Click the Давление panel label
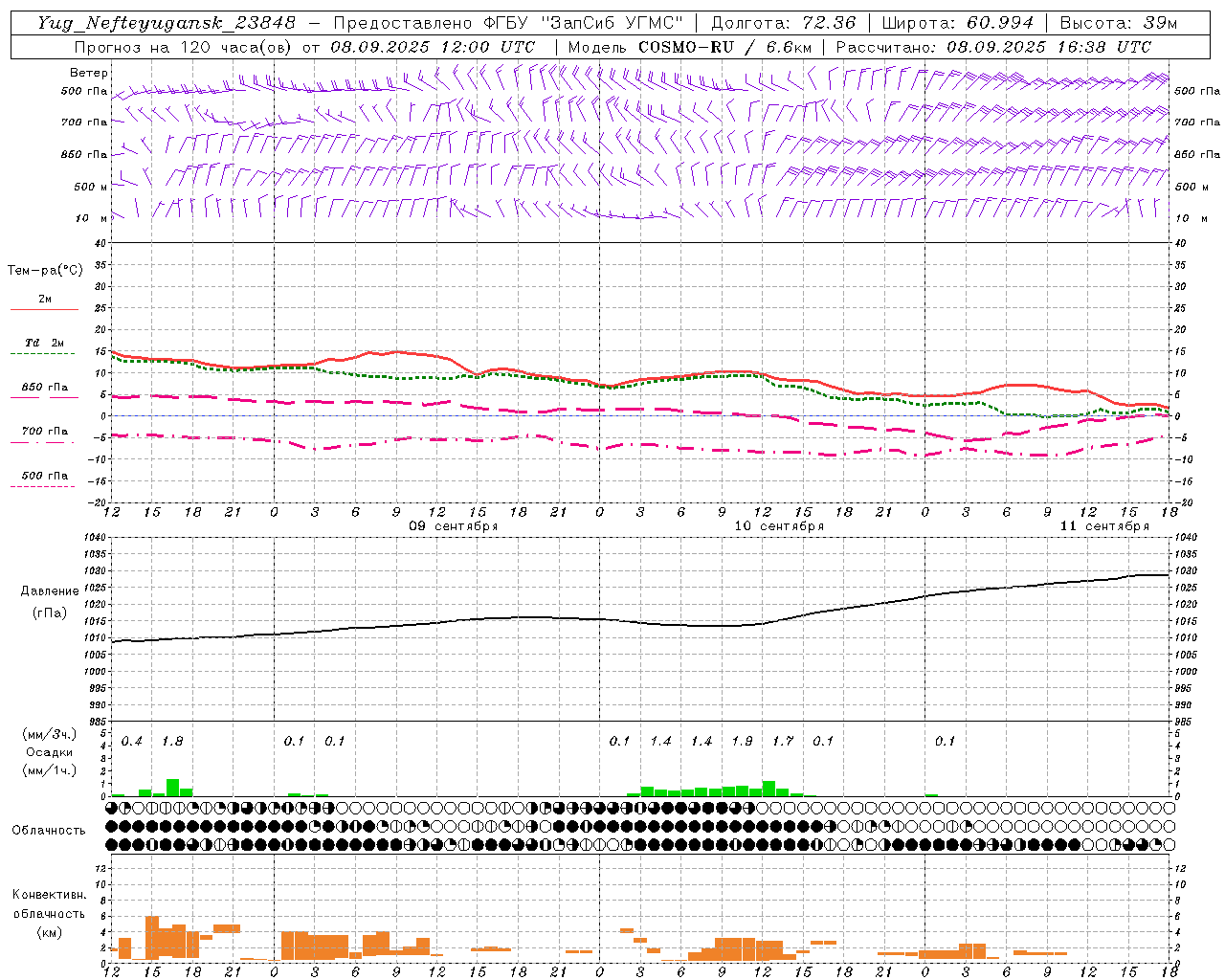The width and height of the screenshot is (1225, 980). pos(50,591)
